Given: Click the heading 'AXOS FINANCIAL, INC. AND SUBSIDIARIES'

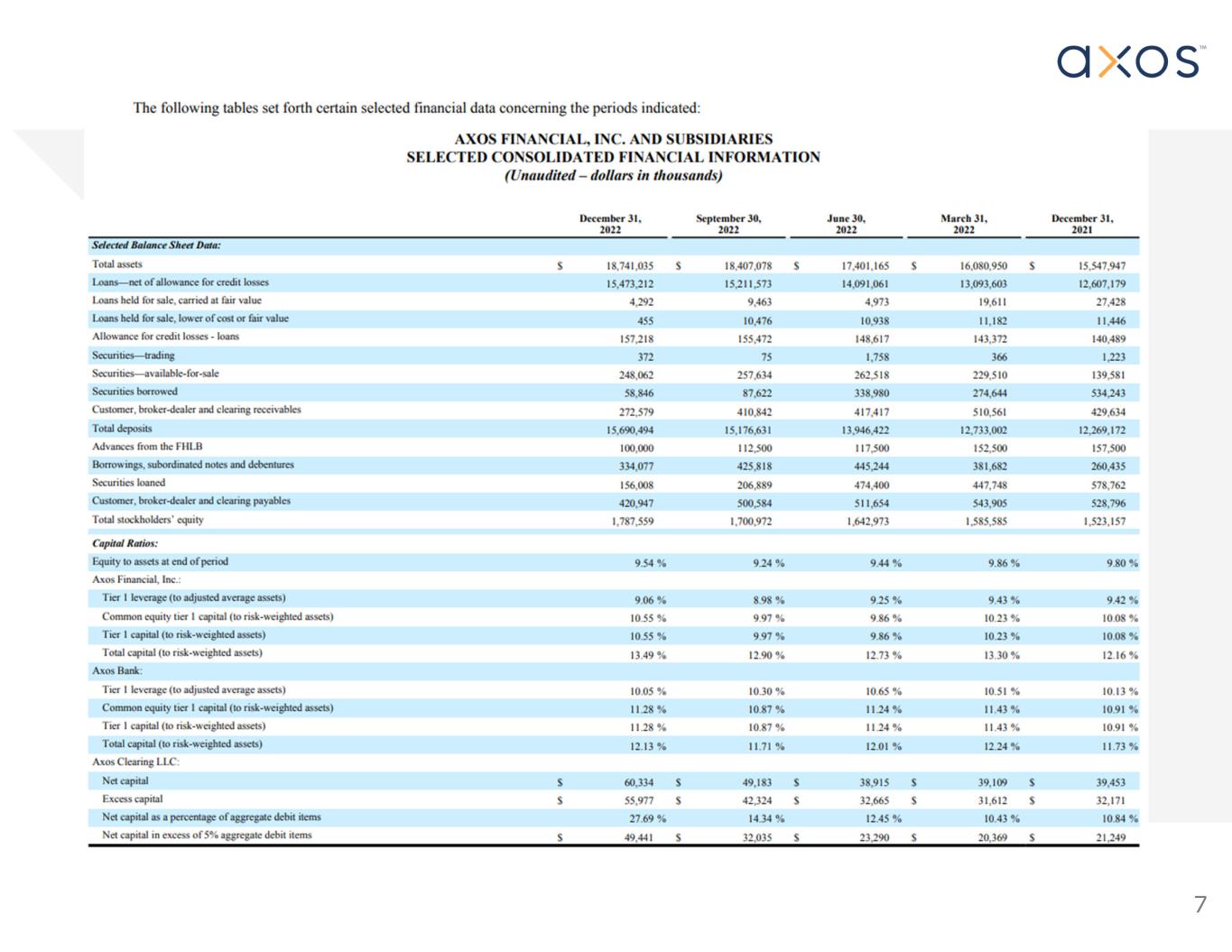Looking at the screenshot, I should click(614, 139).
